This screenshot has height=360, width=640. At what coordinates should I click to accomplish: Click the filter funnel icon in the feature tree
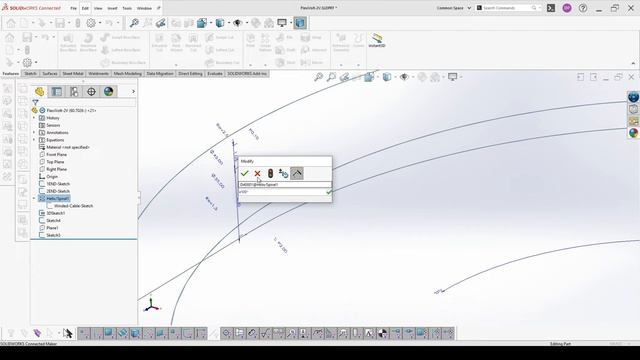tap(36, 102)
